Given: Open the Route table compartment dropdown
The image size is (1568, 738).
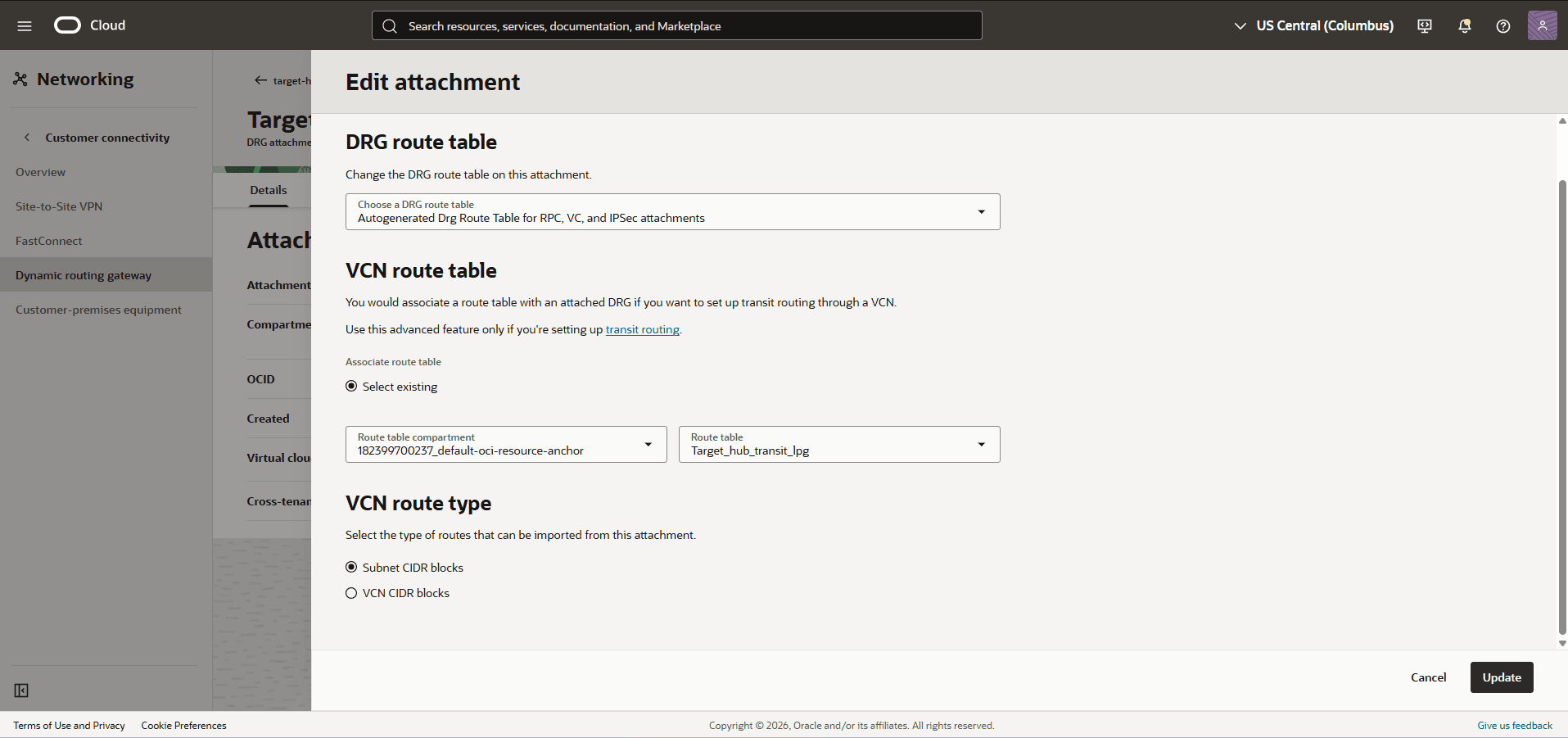Looking at the screenshot, I should [506, 444].
